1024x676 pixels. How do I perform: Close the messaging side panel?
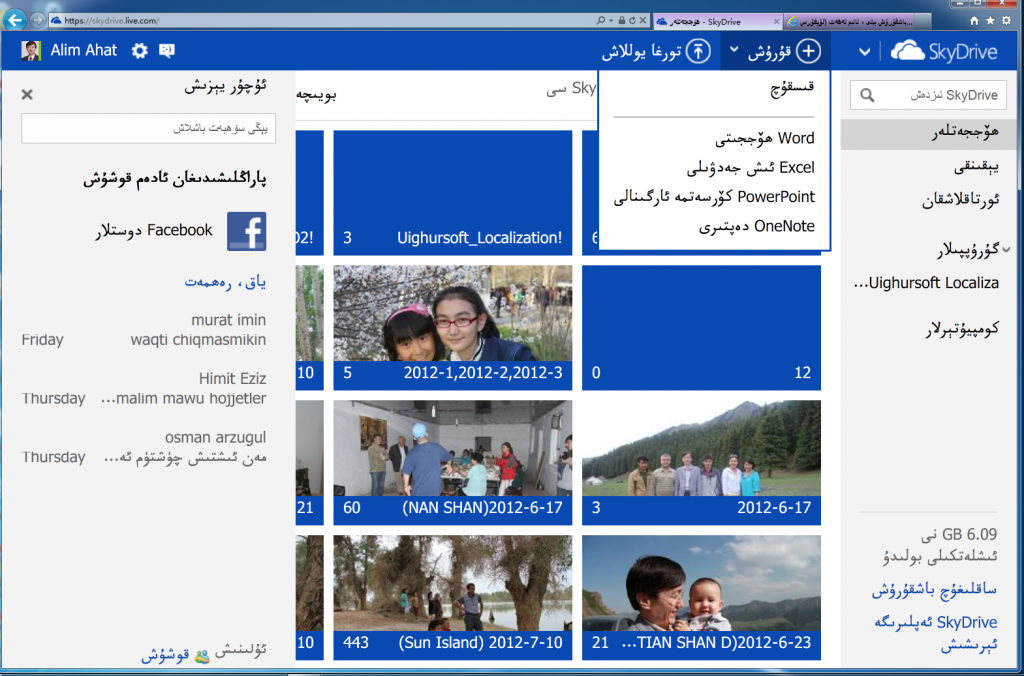point(27,94)
